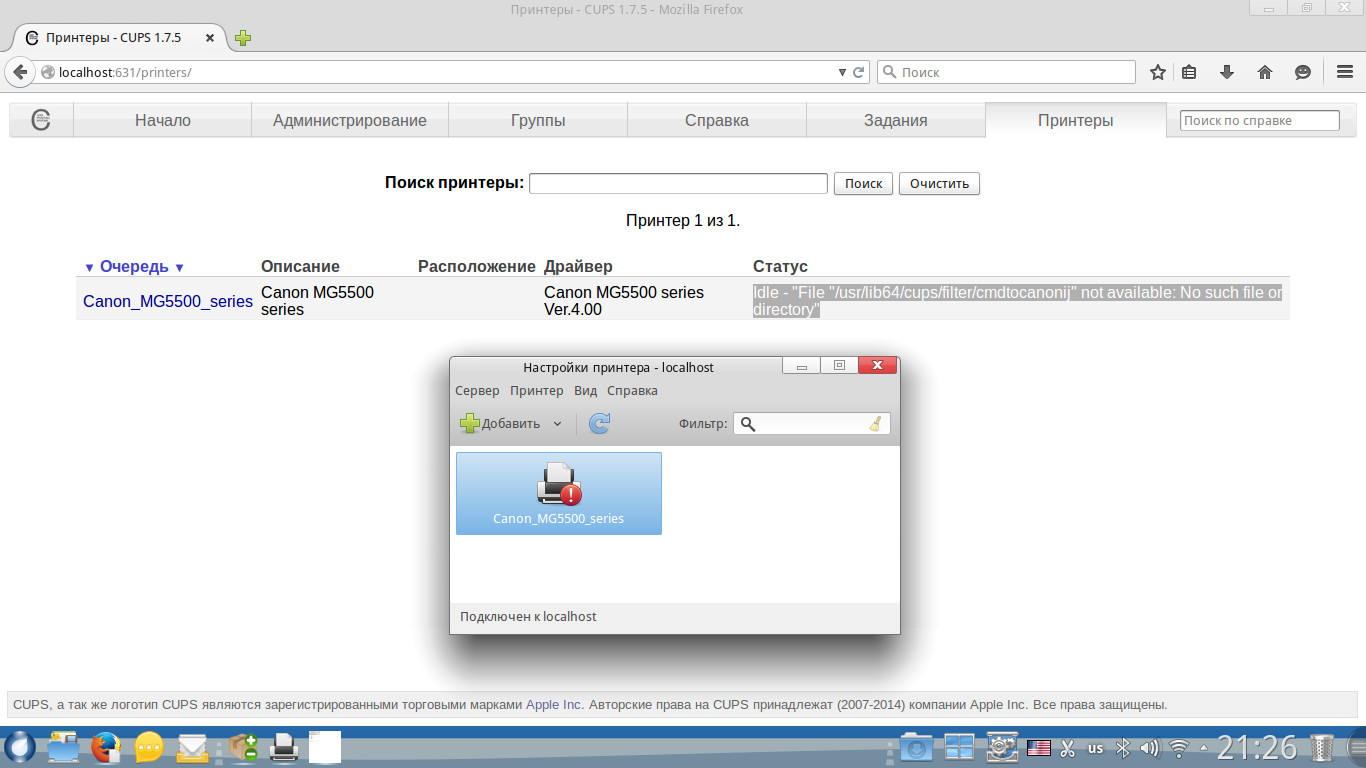Open the Справка menu in printer settings window
Screen dimensions: 1366x768
tap(632, 391)
